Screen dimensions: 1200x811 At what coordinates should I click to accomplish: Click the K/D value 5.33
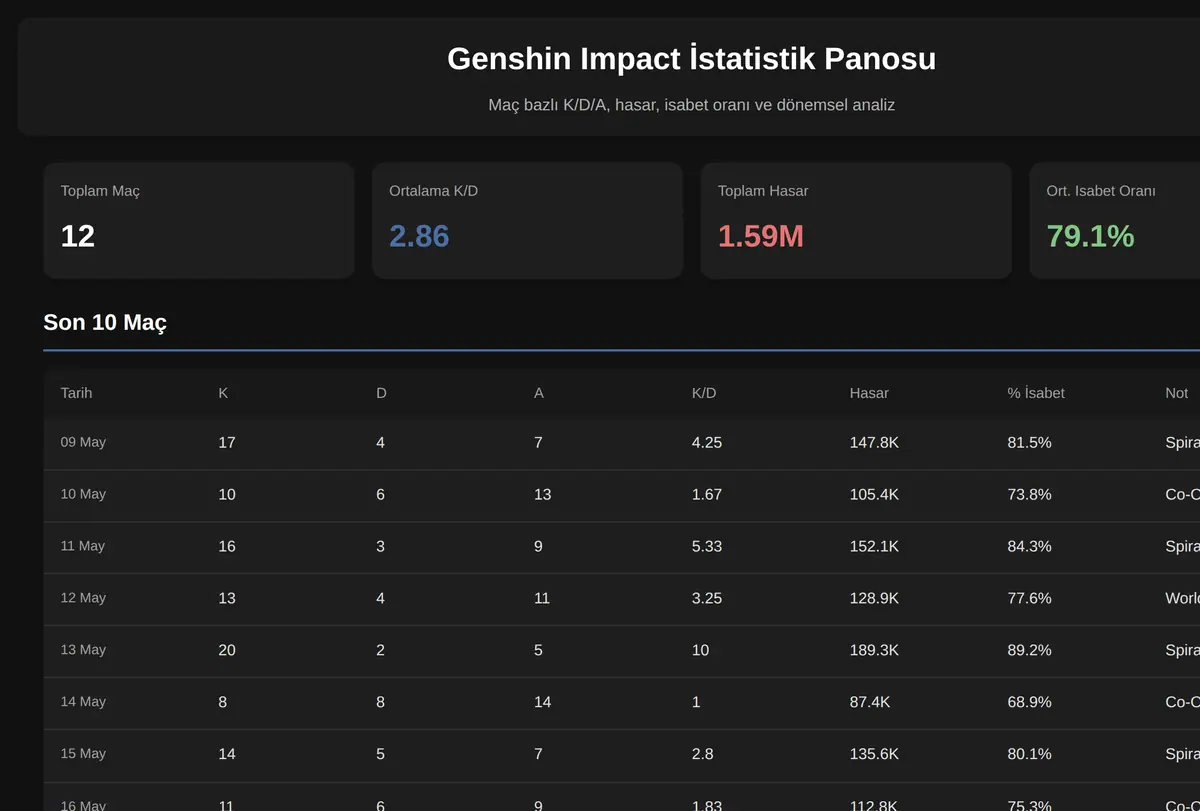click(x=707, y=546)
